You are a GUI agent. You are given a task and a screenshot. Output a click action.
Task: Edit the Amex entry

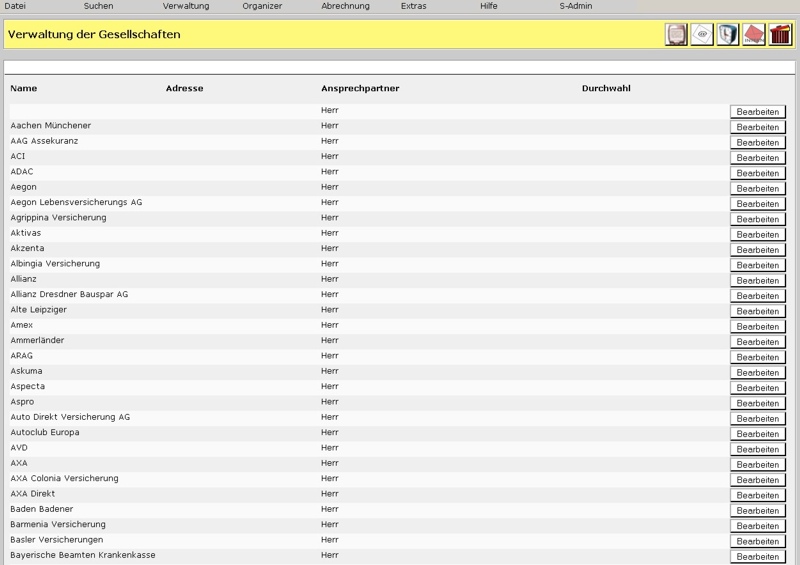[x=758, y=326]
